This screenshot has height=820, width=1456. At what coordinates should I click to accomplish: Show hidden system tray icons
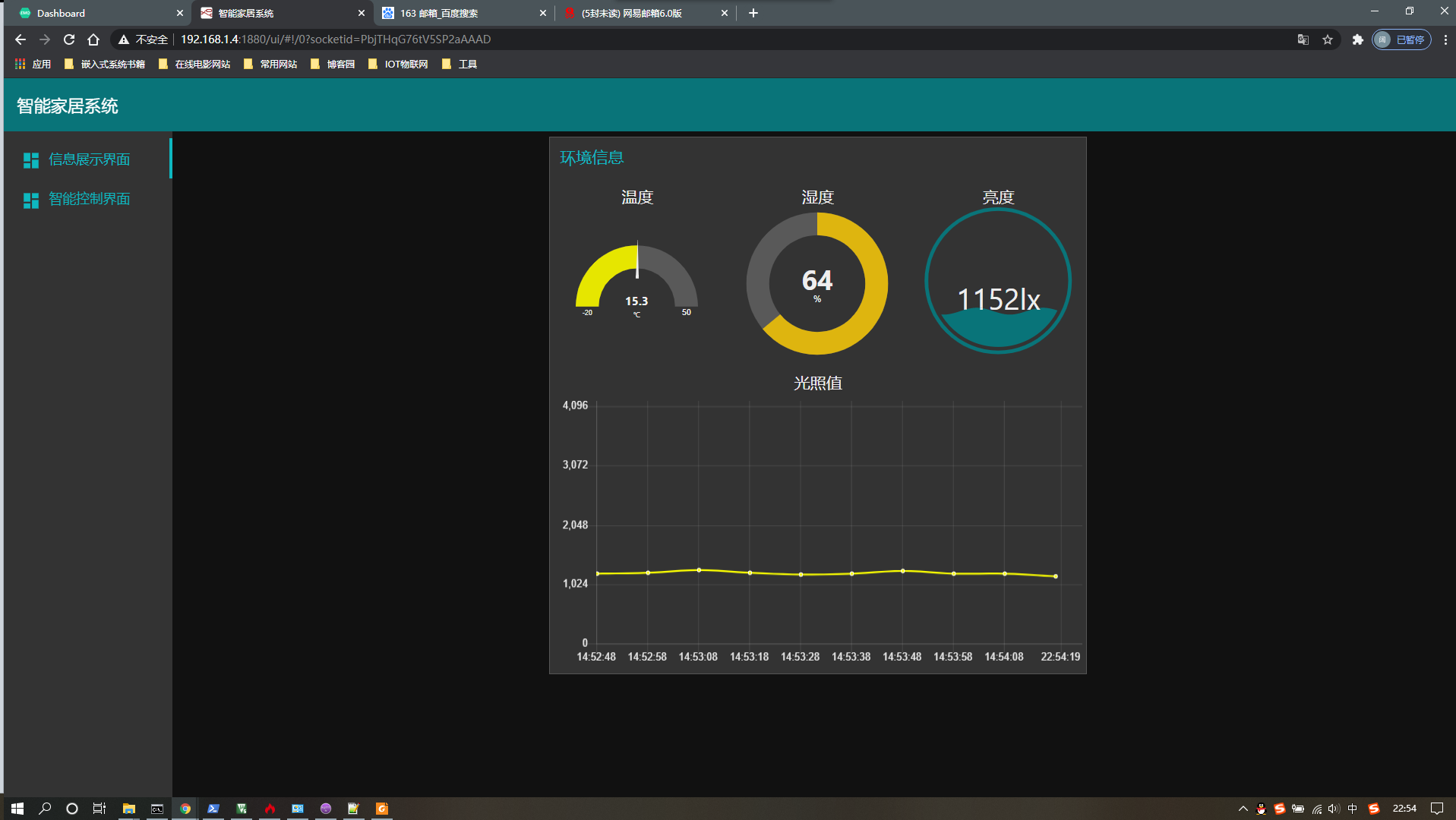pos(1243,809)
